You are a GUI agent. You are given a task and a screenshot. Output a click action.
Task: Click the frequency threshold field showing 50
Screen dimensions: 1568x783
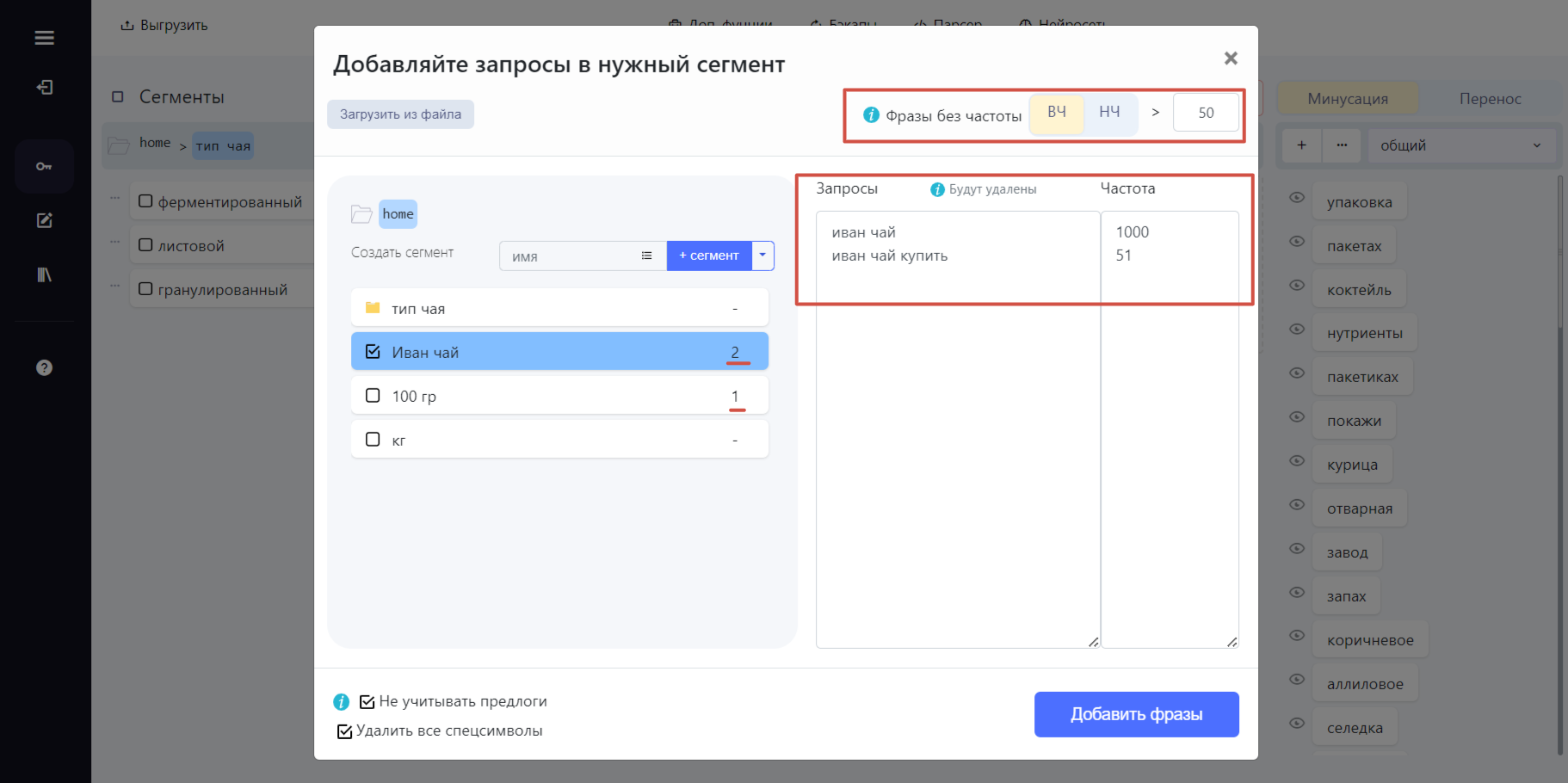click(x=1206, y=113)
